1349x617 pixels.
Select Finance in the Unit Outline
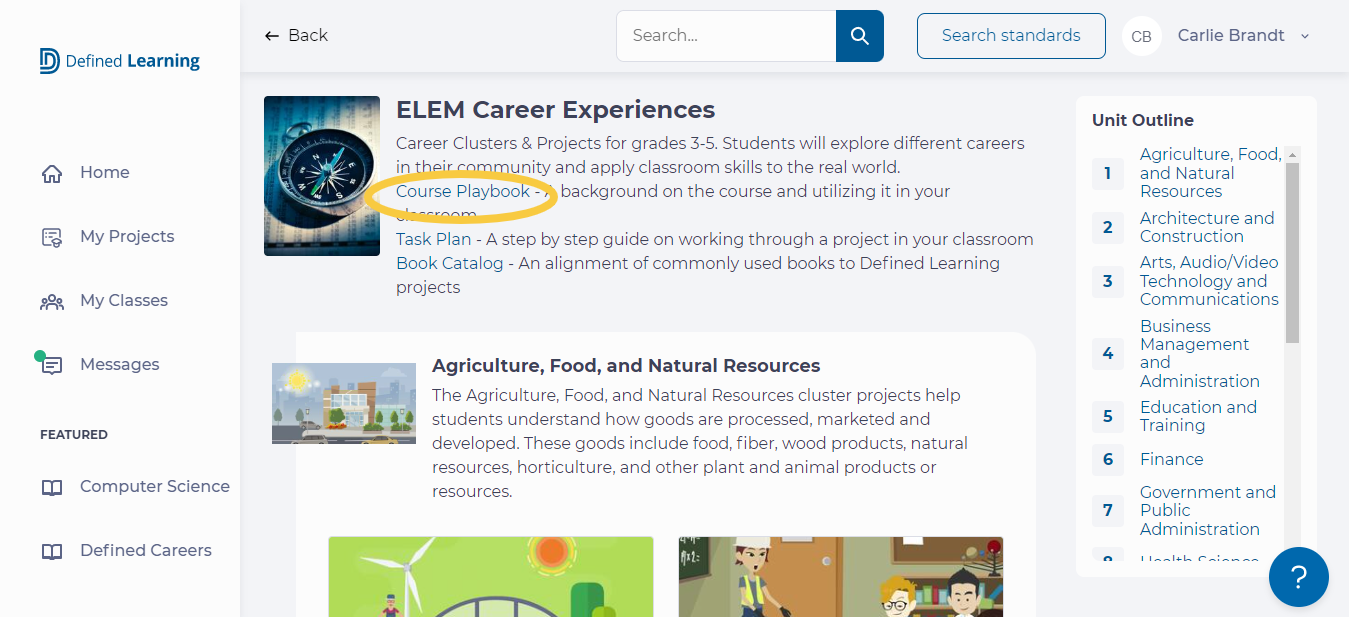1172,459
